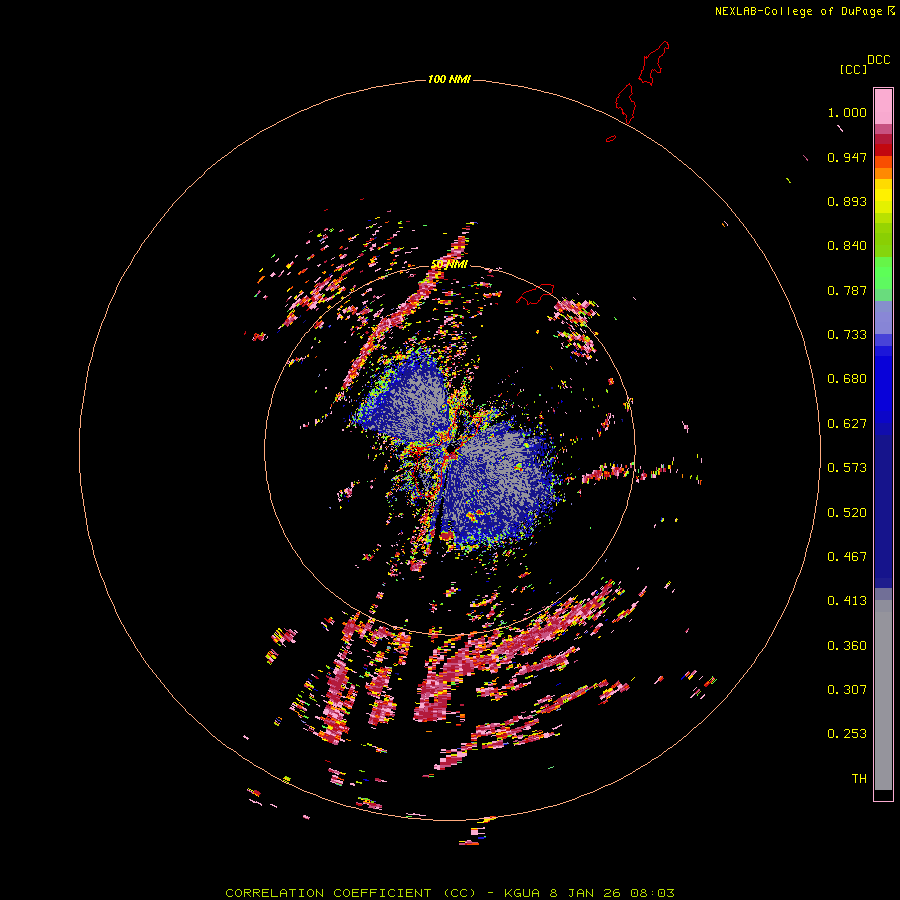Screen dimensions: 900x900
Task: Click the DCC product label above the legend
Action: tap(878, 60)
